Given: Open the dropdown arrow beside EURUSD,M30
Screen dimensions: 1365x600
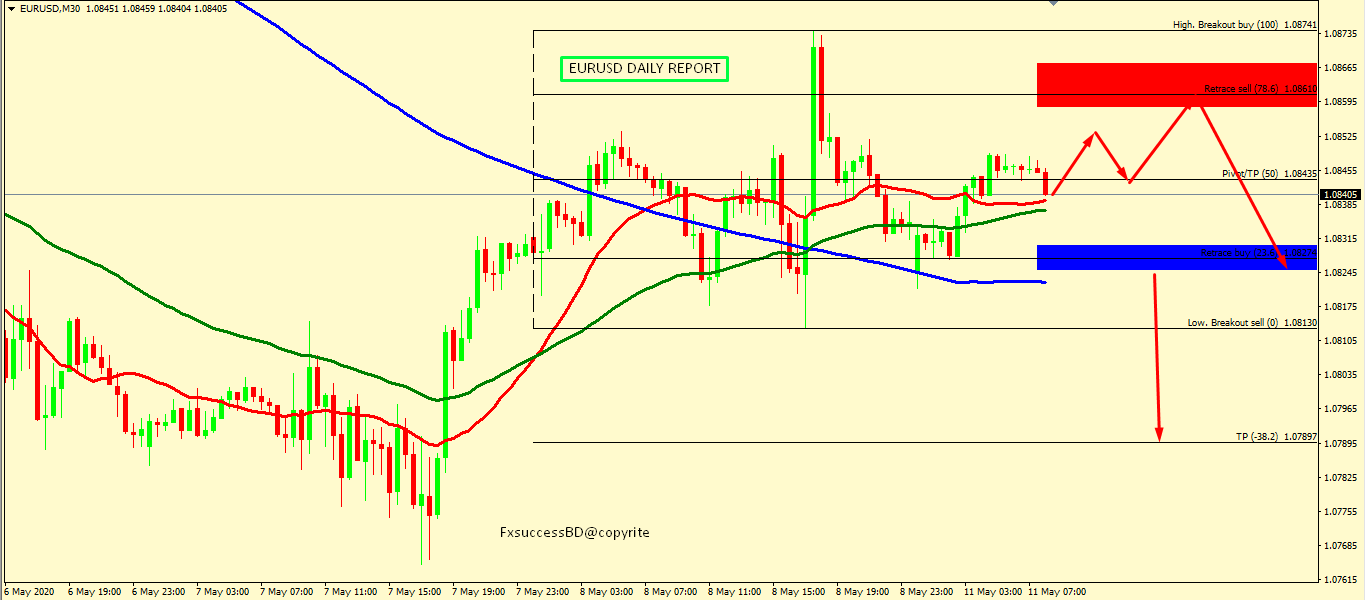Looking at the screenshot, I should click(x=11, y=9).
